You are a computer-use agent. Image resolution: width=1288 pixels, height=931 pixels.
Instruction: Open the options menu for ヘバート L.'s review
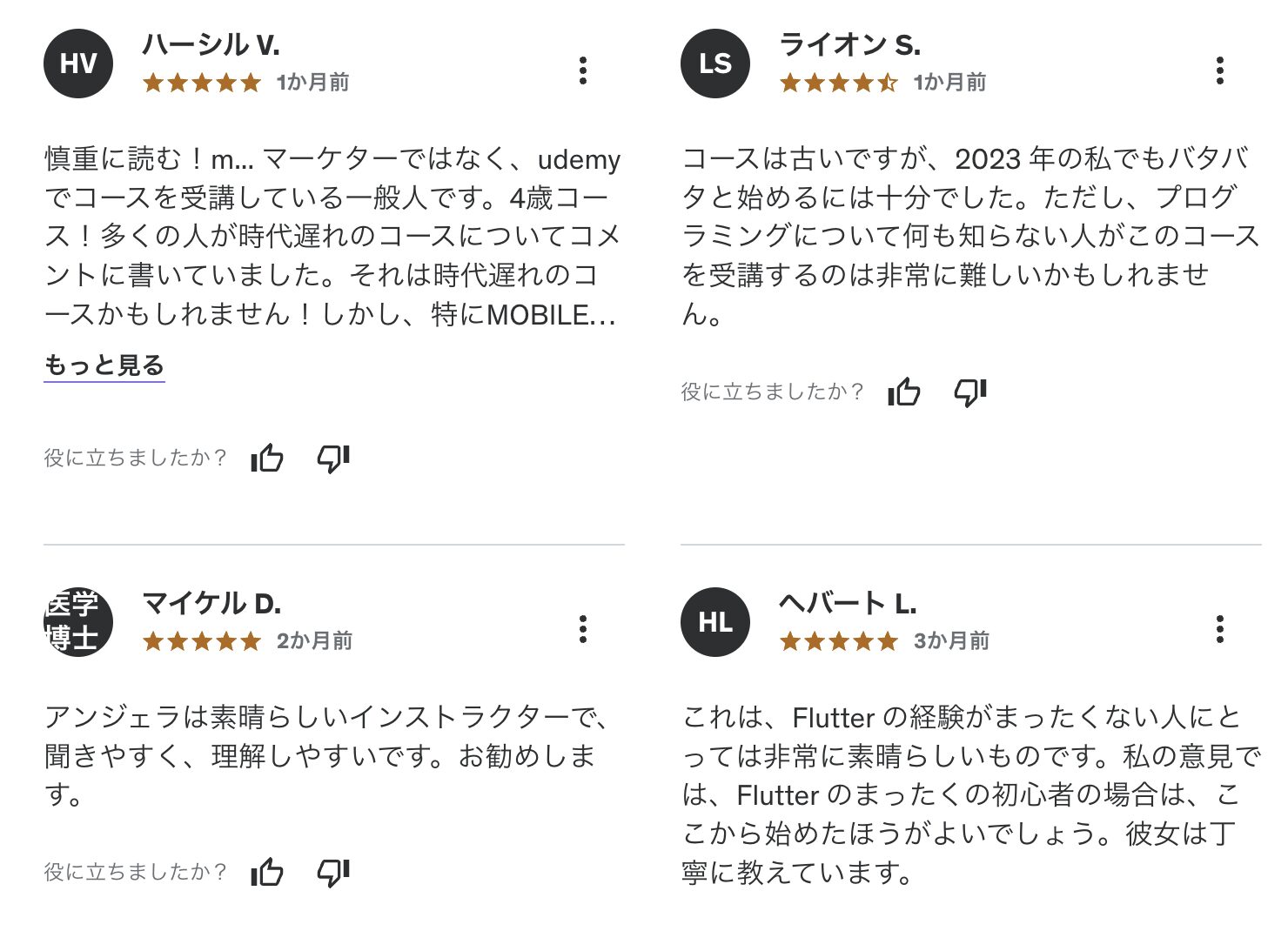click(x=1220, y=628)
